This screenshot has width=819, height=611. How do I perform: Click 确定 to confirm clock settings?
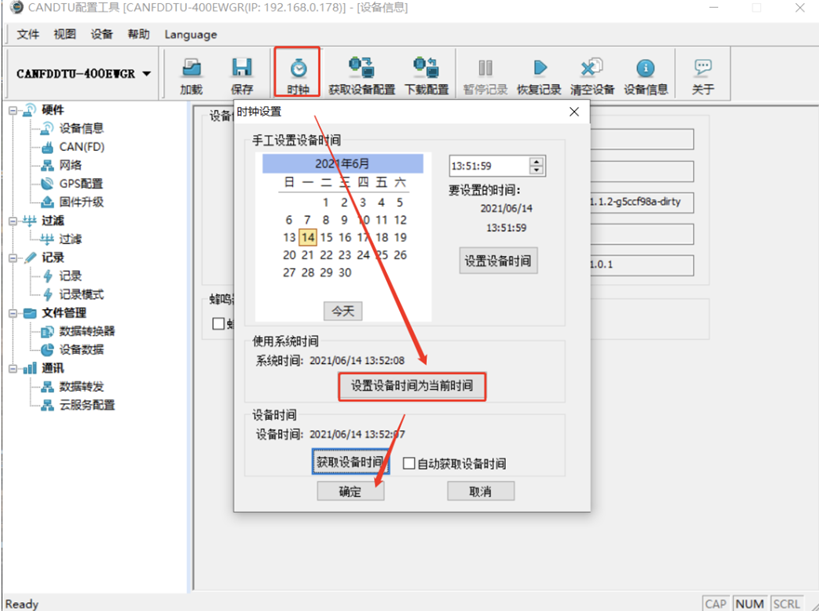tap(350, 491)
